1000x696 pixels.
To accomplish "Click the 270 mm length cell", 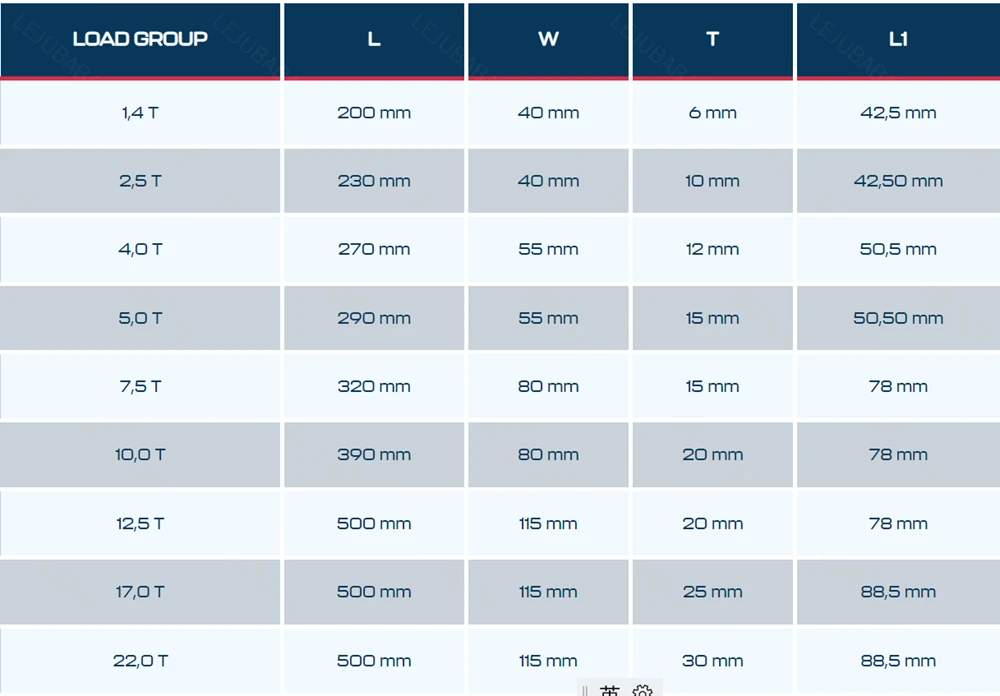I will pyautogui.click(x=374, y=249).
